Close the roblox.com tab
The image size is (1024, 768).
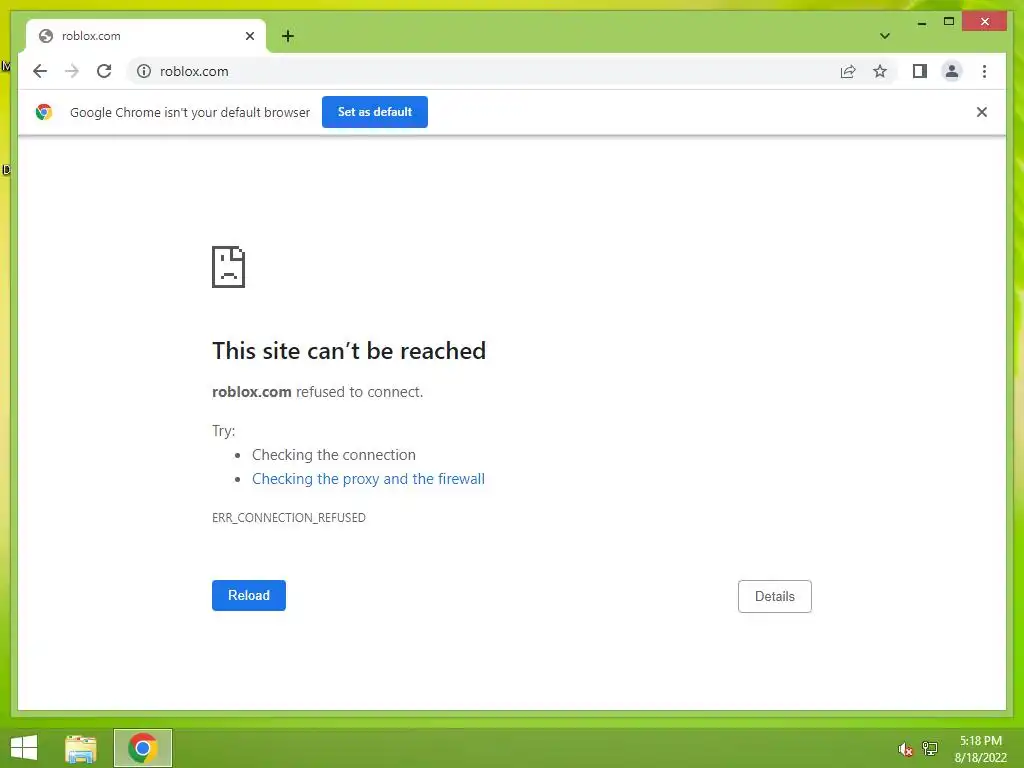(249, 36)
